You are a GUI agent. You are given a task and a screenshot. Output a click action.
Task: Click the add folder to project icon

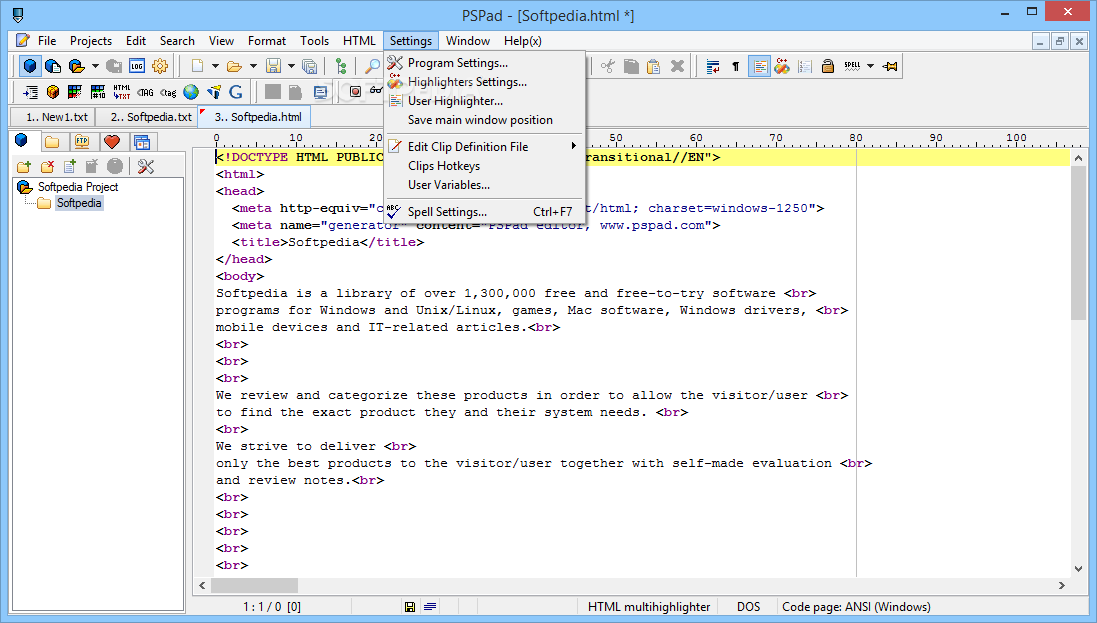[x=24, y=167]
